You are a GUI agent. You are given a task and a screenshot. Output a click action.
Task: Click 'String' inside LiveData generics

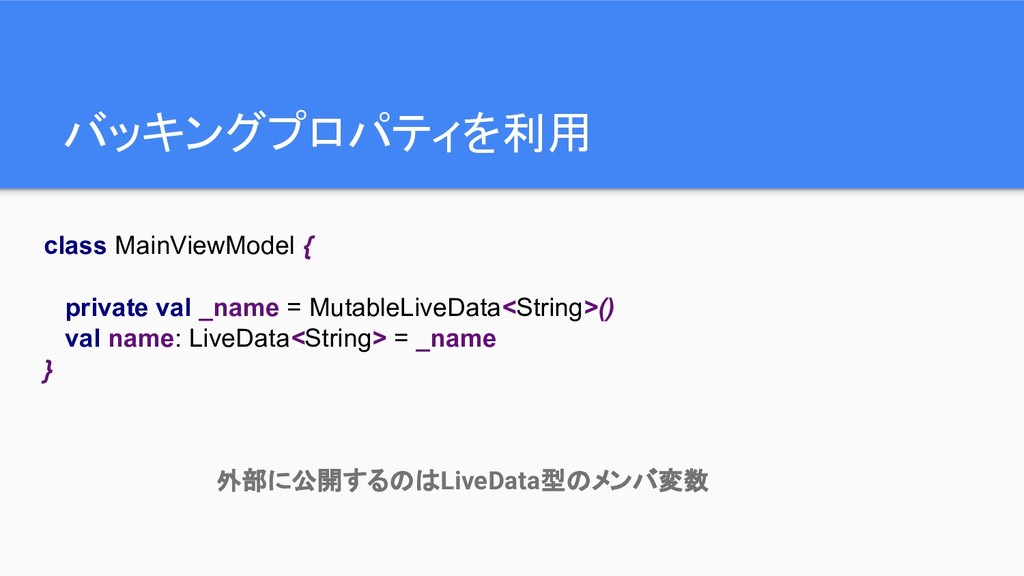338,339
